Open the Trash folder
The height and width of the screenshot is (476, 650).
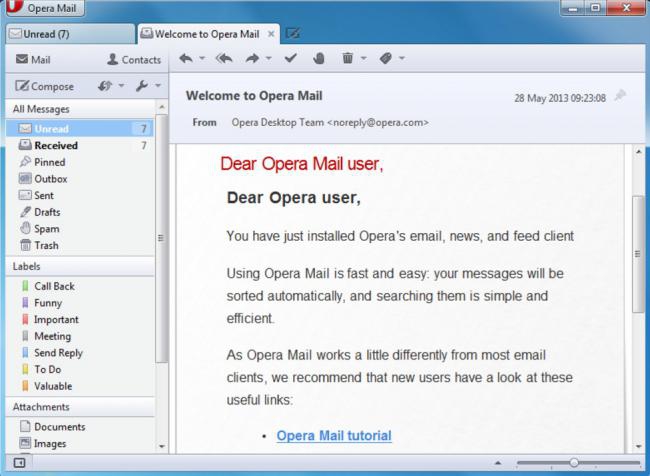point(80,245)
